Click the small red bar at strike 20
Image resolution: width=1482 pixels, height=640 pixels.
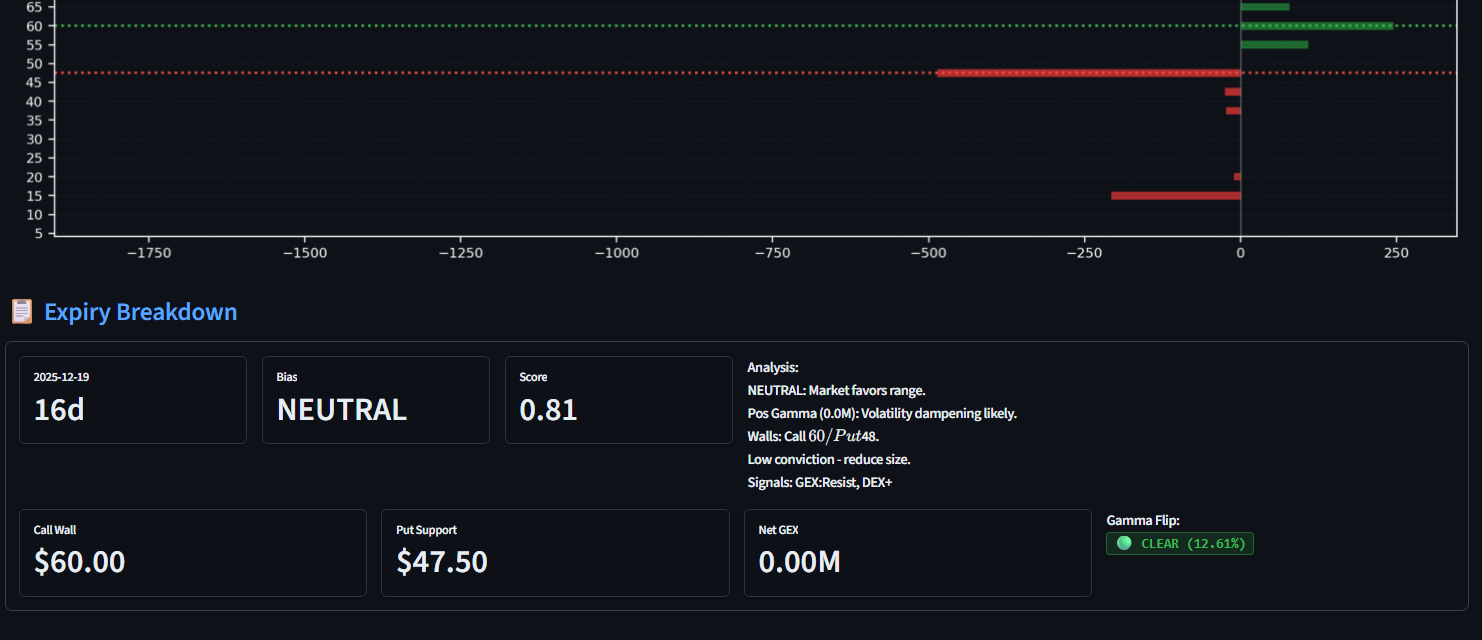[1237, 177]
